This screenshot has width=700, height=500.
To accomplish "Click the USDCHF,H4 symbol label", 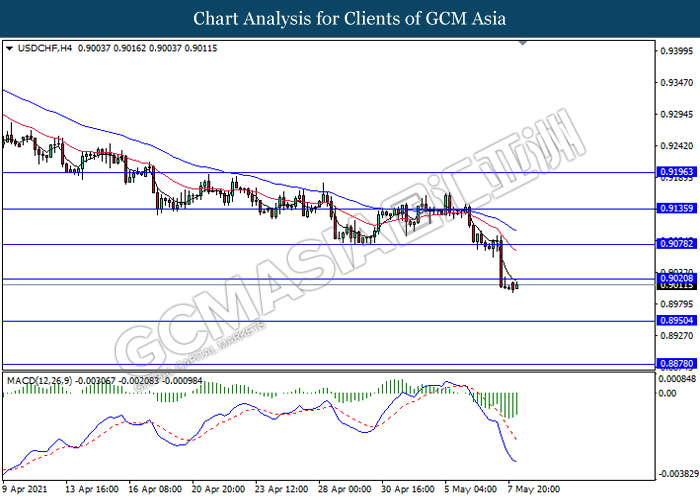I will (45, 48).
